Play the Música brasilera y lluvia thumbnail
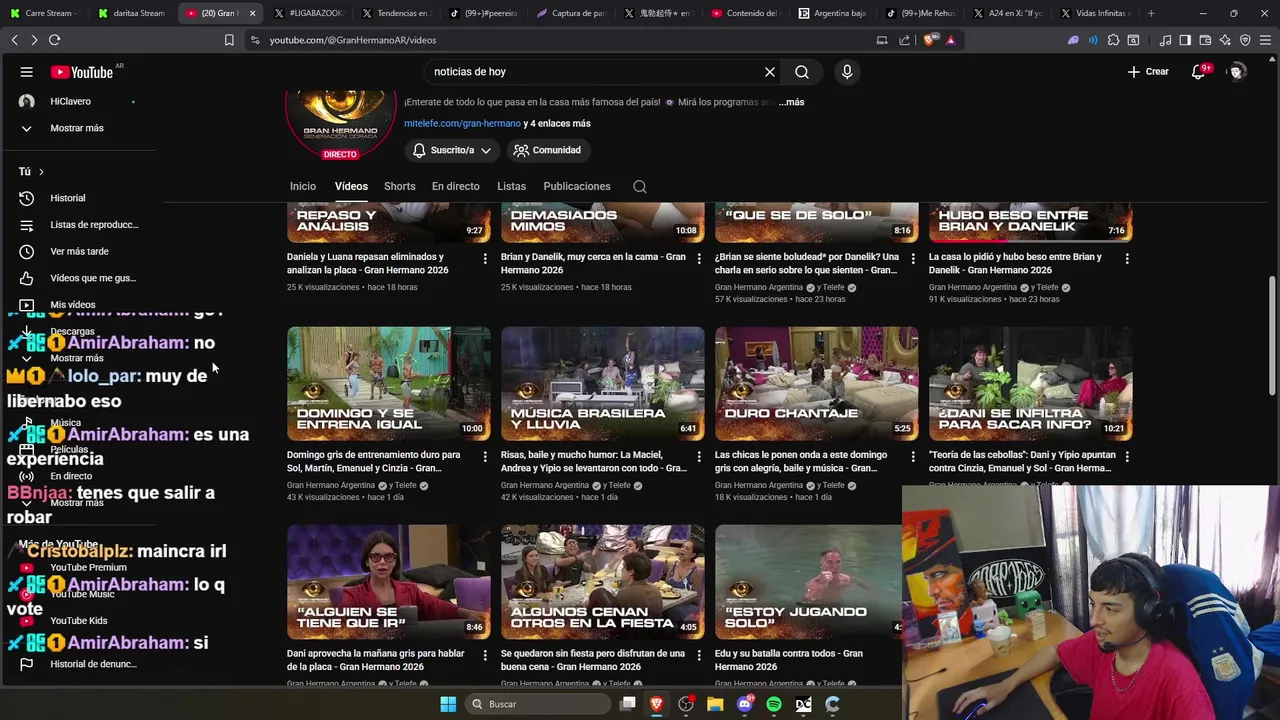This screenshot has height=720, width=1280. (x=603, y=384)
